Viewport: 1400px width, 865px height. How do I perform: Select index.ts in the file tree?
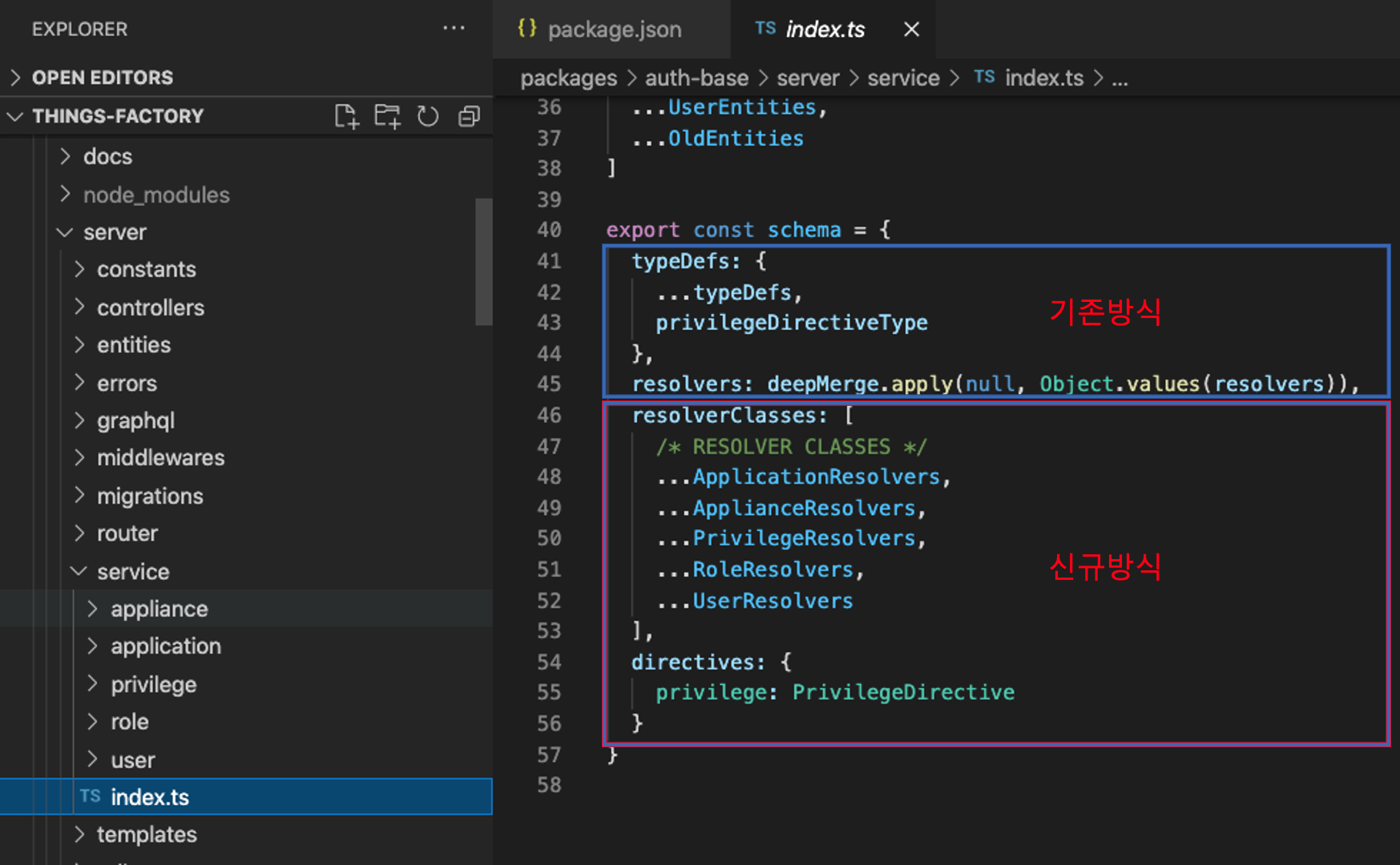tap(246, 797)
